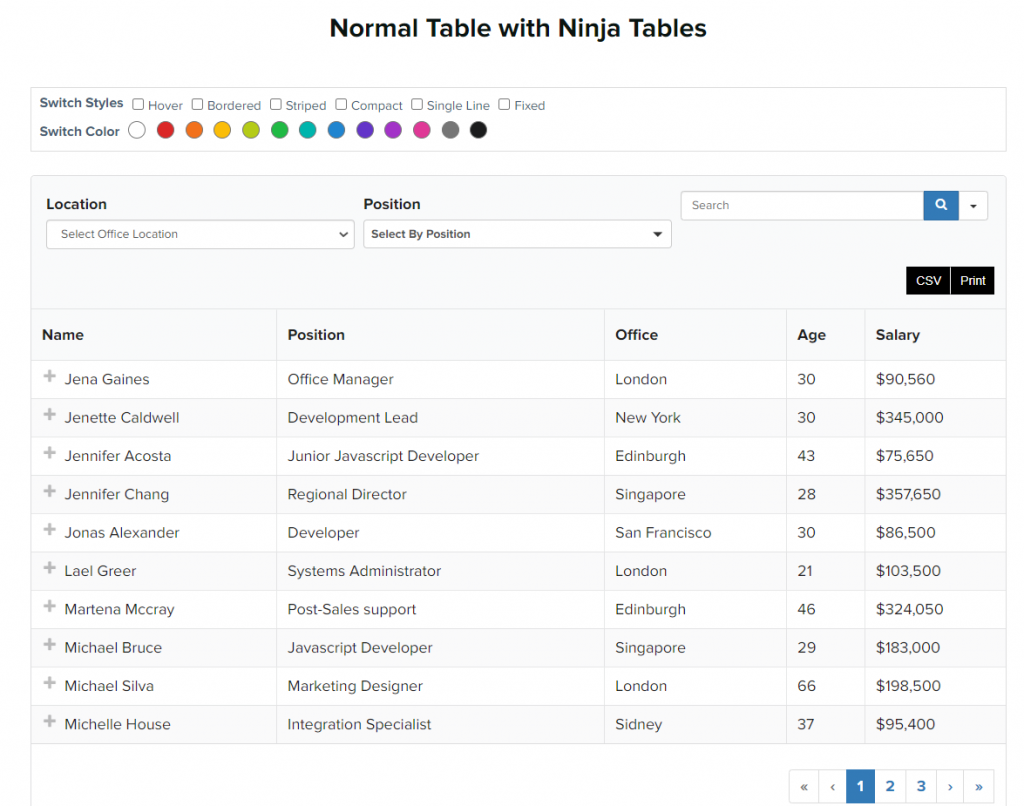Enable the Hover style checkbox
This screenshot has width=1024, height=806.
click(138, 105)
